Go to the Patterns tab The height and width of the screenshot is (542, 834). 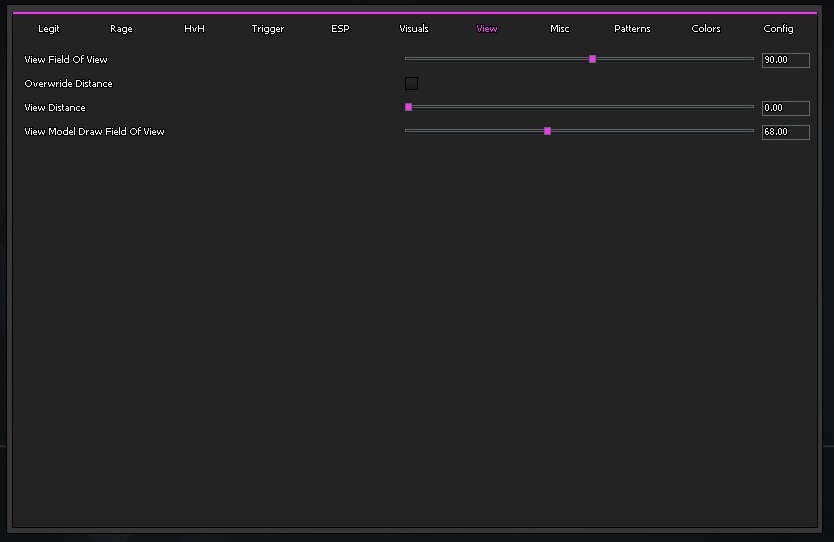pyautogui.click(x=632, y=29)
